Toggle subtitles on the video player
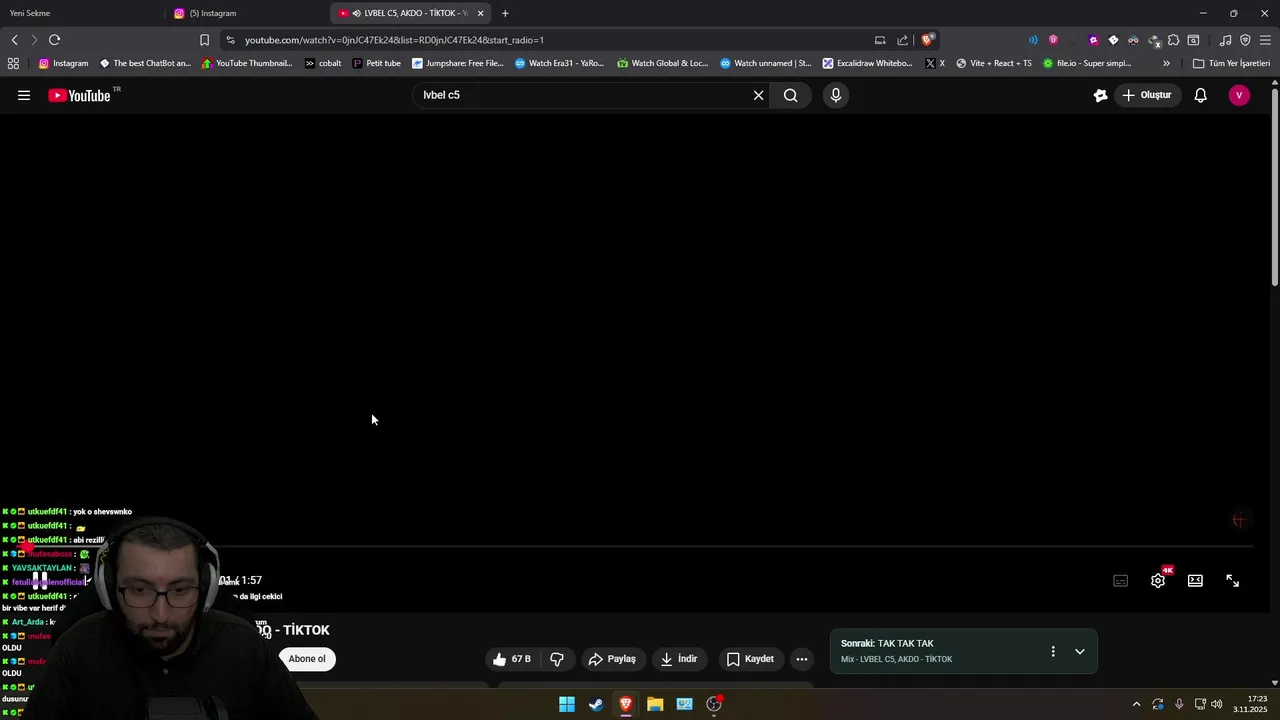The image size is (1280, 720). (1121, 581)
